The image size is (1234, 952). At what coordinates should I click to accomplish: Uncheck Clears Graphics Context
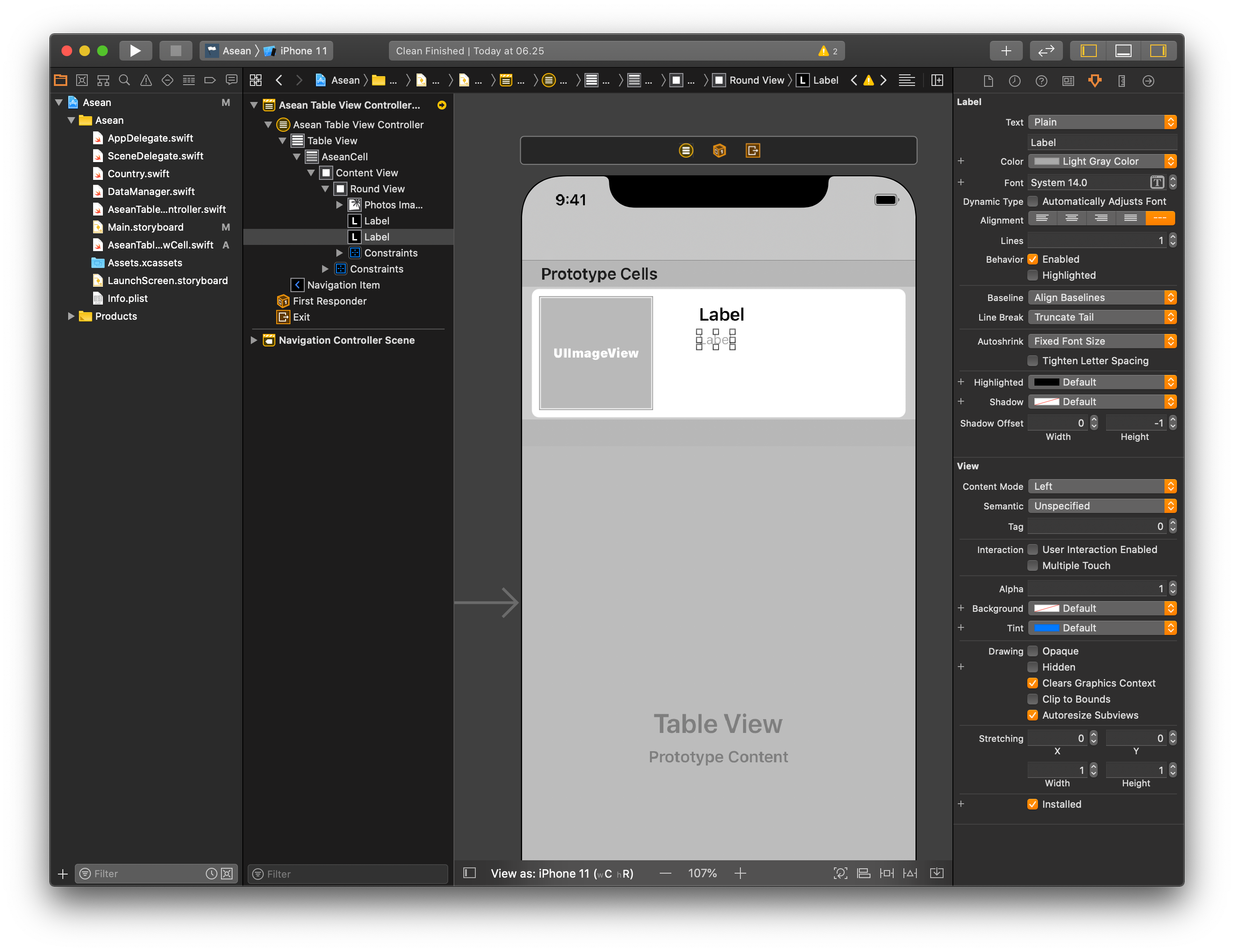point(1032,683)
